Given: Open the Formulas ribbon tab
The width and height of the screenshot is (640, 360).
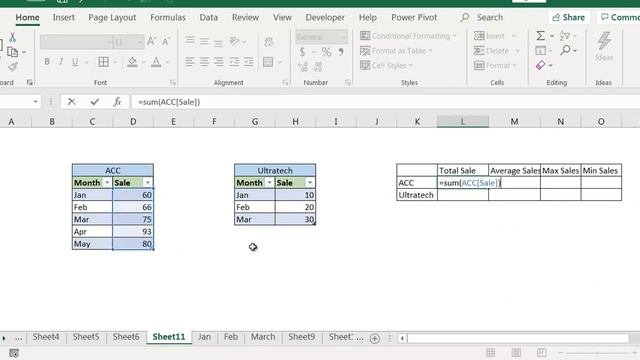Looking at the screenshot, I should pyautogui.click(x=168, y=17).
